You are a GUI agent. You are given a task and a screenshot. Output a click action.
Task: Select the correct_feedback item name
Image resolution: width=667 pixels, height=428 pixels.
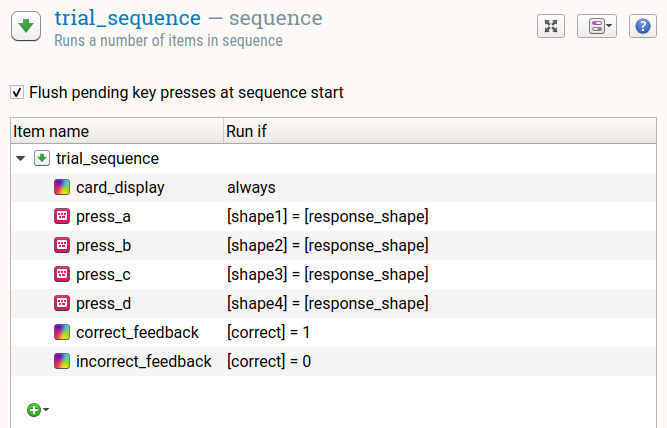tap(137, 332)
